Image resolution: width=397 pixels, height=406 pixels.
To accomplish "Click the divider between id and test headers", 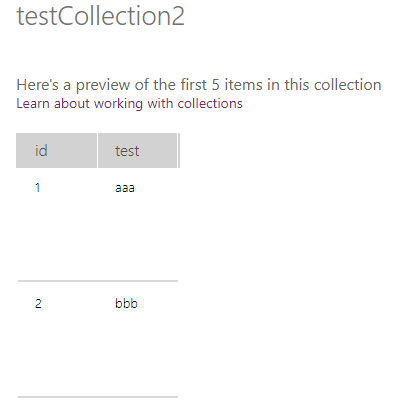I will pos(97,150).
